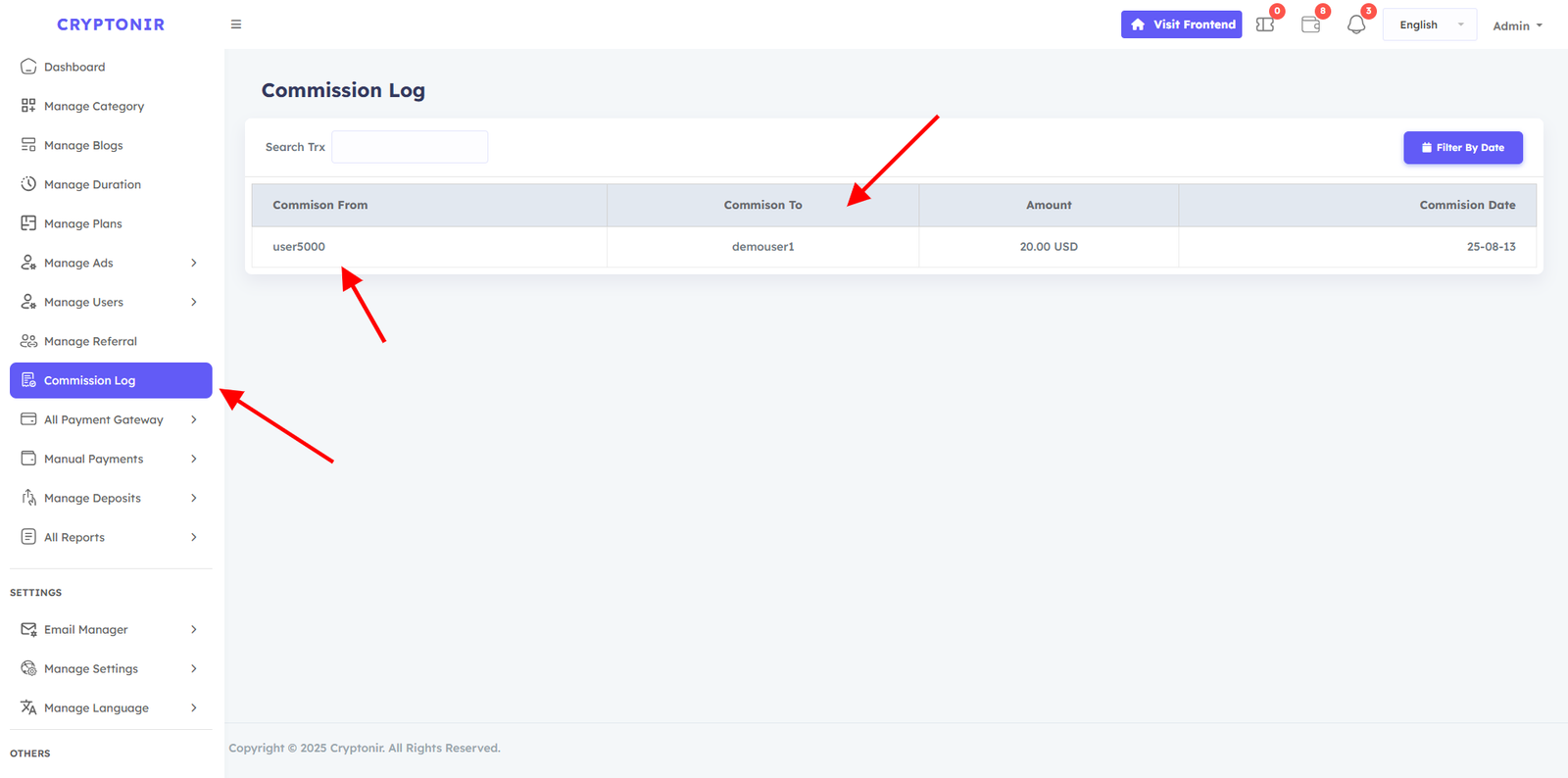Click the Dashboard sidebar icon
The width and height of the screenshot is (1568, 778).
(x=28, y=67)
